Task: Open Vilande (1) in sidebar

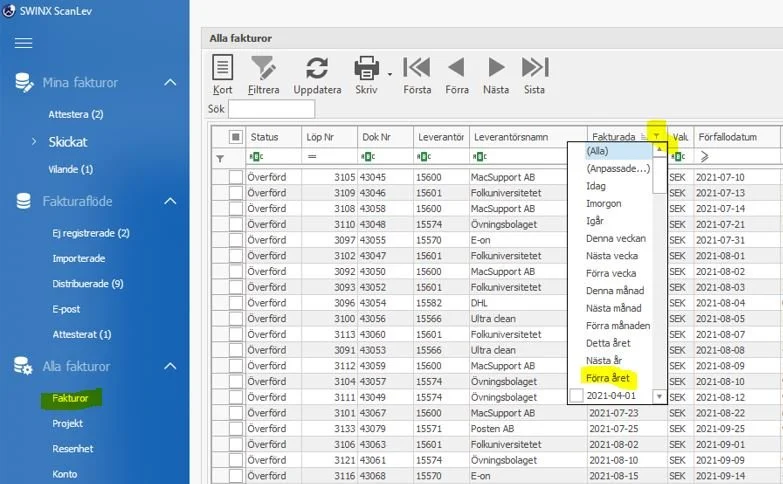Action: point(70,169)
